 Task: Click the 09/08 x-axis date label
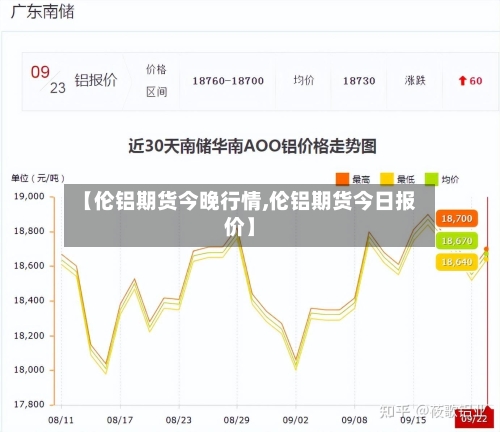(x=354, y=420)
